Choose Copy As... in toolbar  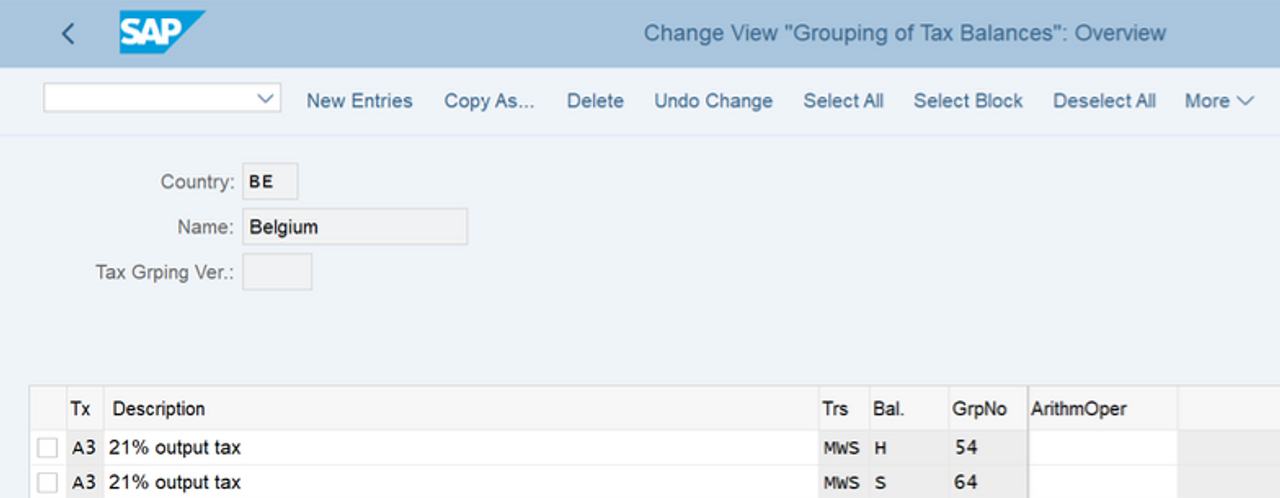point(489,101)
